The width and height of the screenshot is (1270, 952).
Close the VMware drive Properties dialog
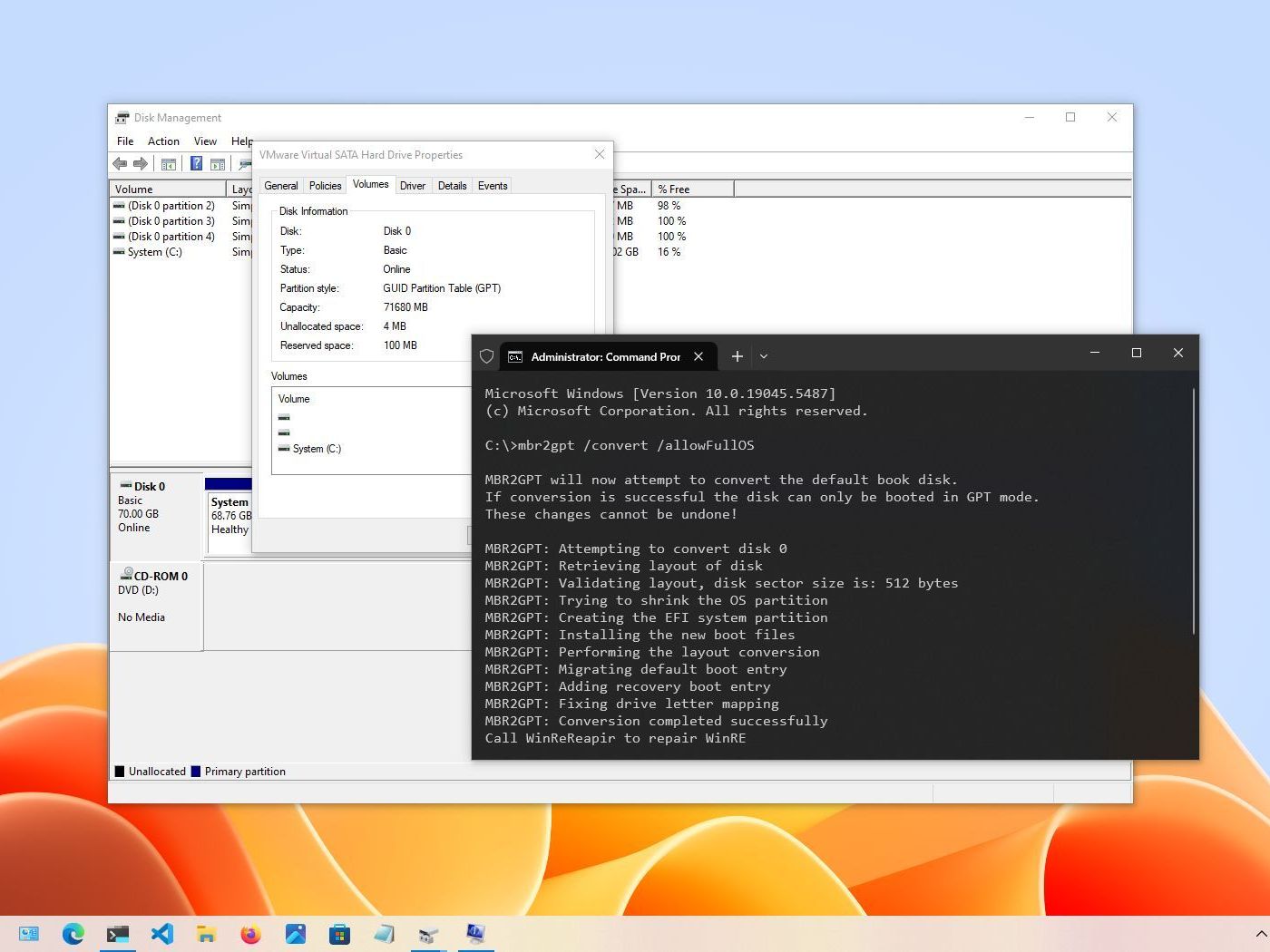pyautogui.click(x=600, y=154)
